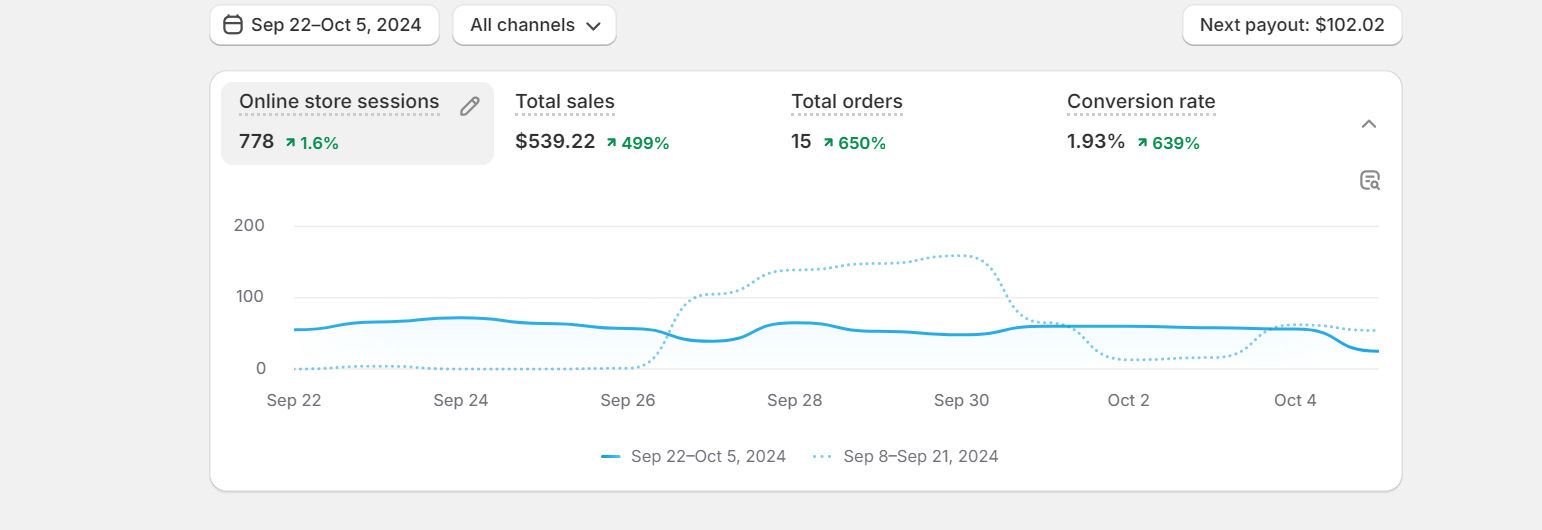The width and height of the screenshot is (1542, 530).
Task: Click the Sep 30 label on chart axis
Action: tap(962, 401)
